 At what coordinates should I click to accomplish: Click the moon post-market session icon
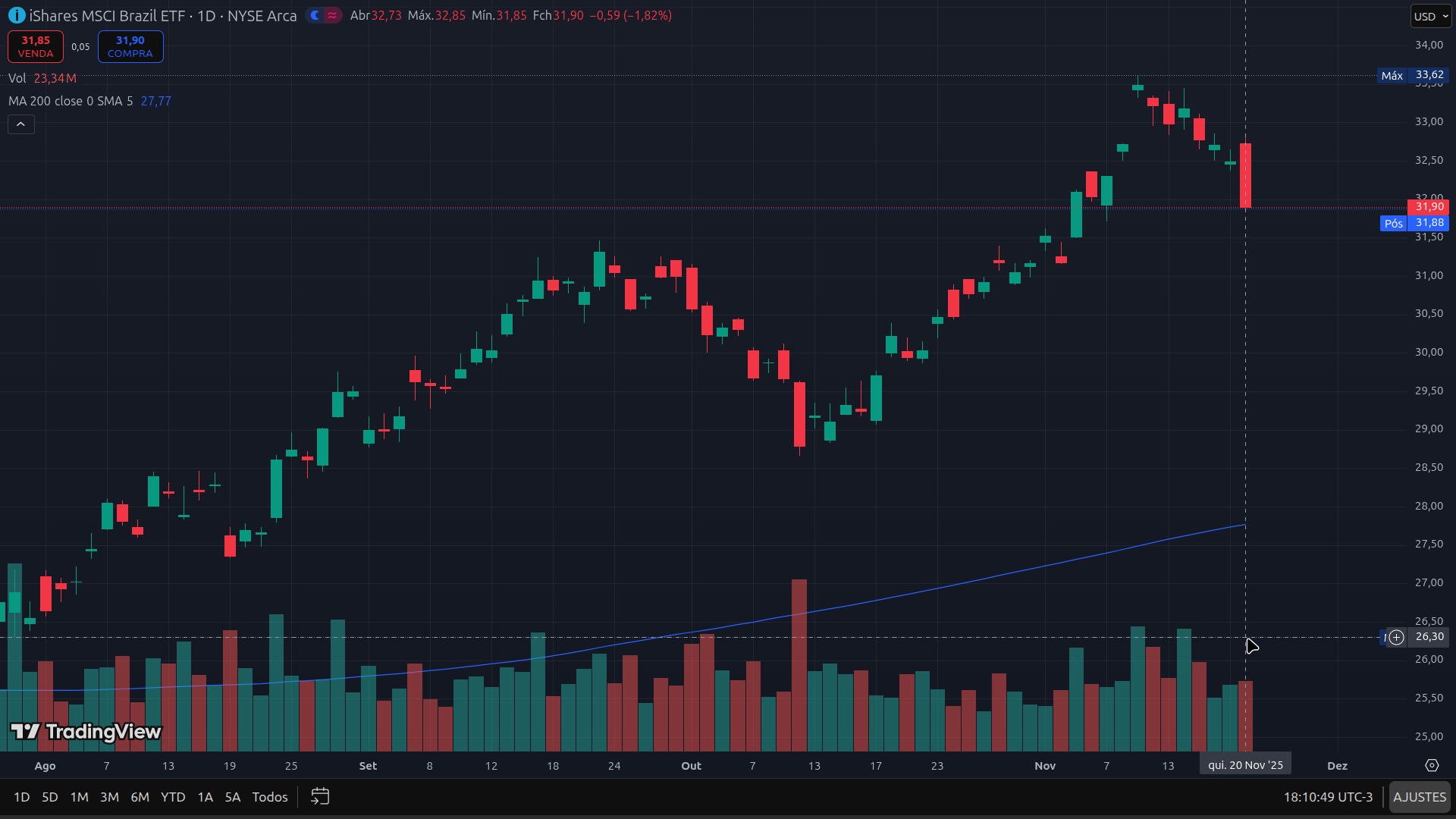(315, 15)
